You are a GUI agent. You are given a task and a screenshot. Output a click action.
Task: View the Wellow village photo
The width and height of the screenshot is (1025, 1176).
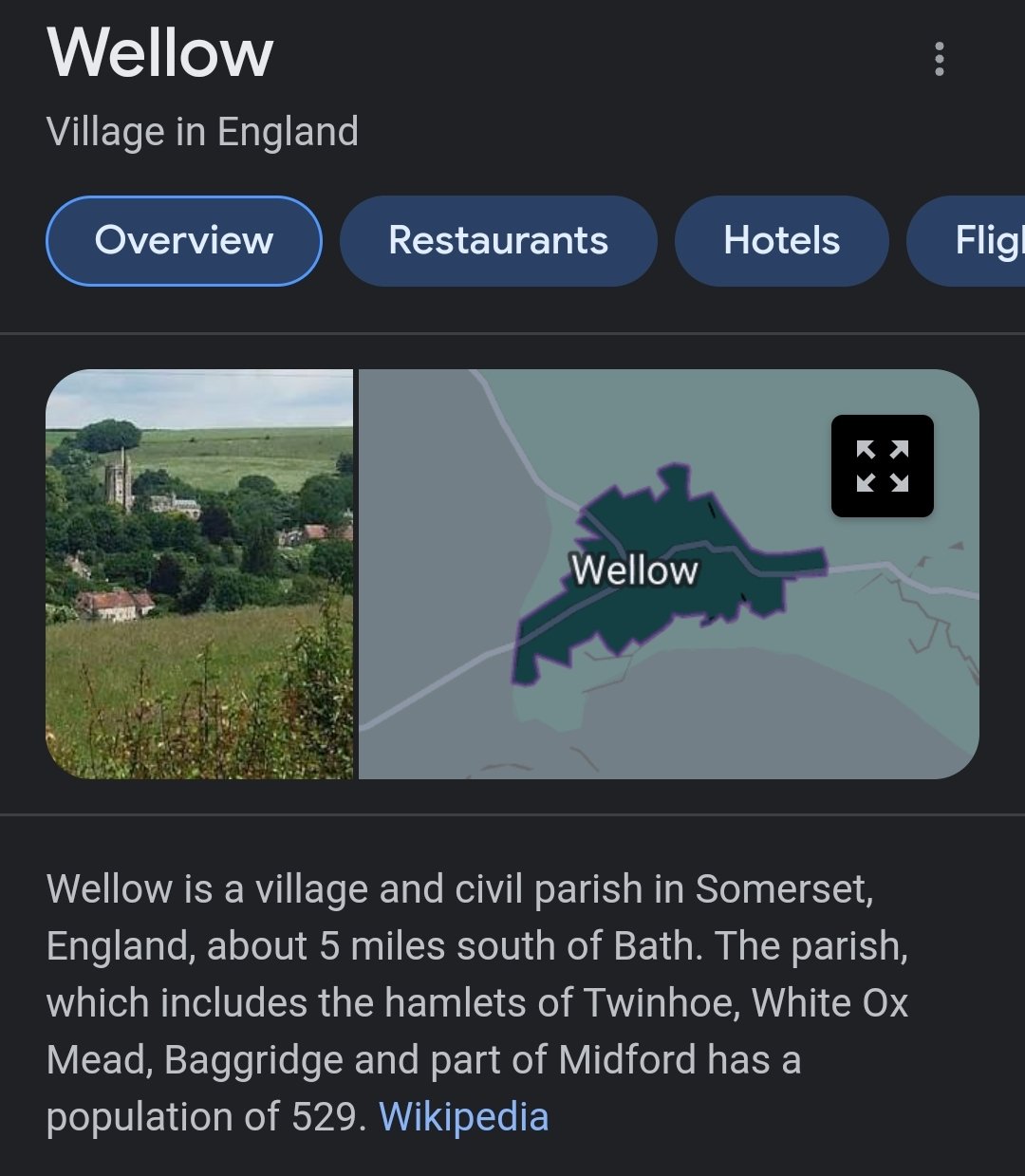(199, 574)
